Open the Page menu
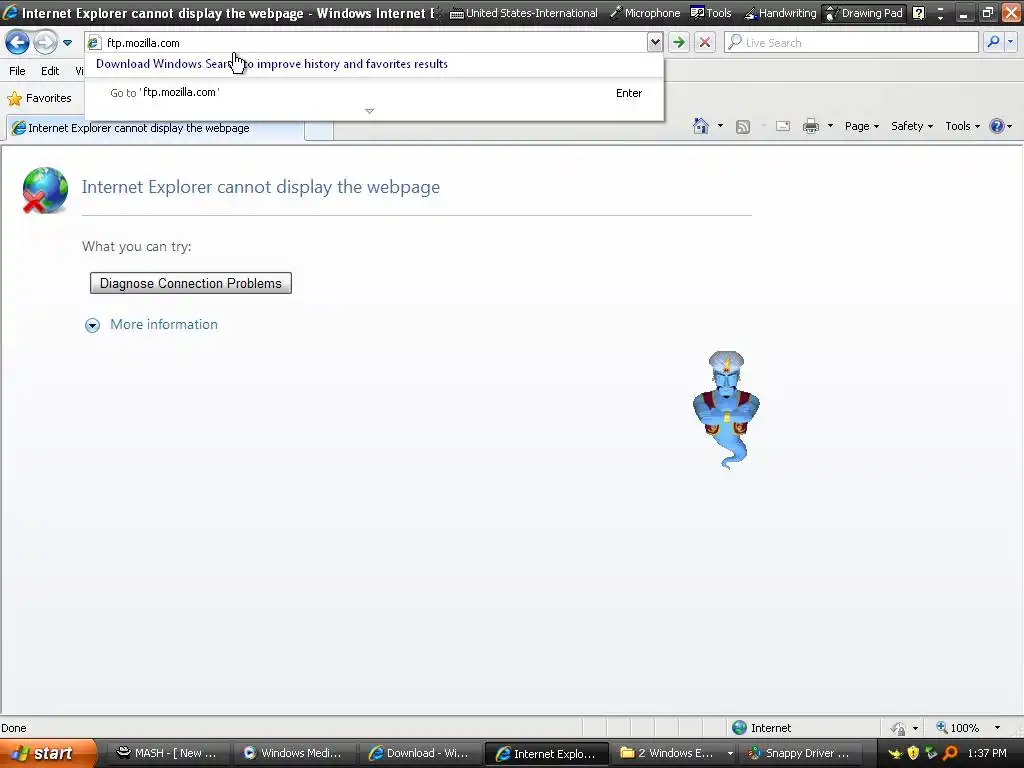 861,126
